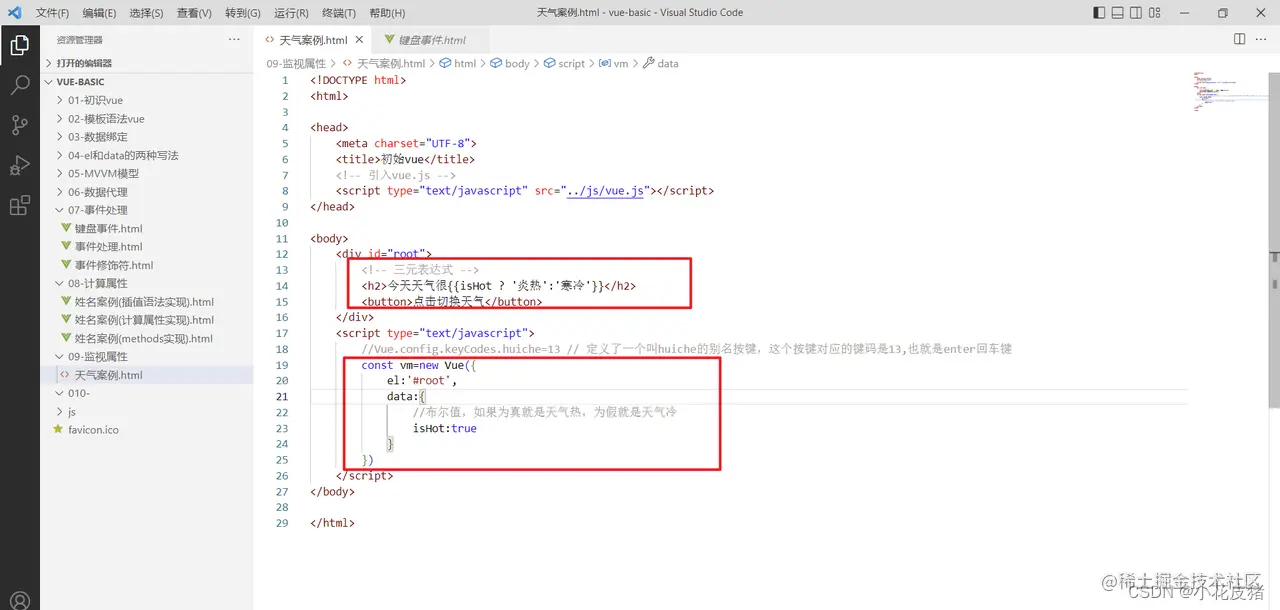Click line number 21 in gutter

[282, 396]
